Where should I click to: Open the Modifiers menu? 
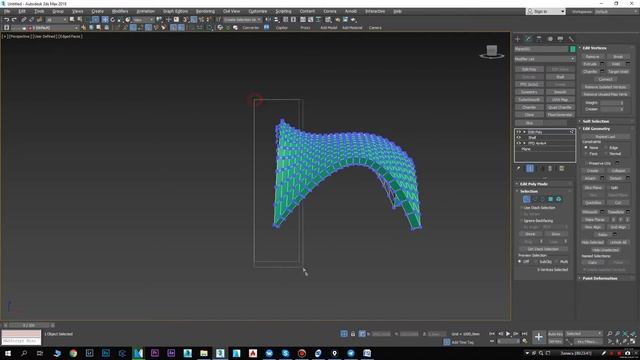tap(120, 11)
